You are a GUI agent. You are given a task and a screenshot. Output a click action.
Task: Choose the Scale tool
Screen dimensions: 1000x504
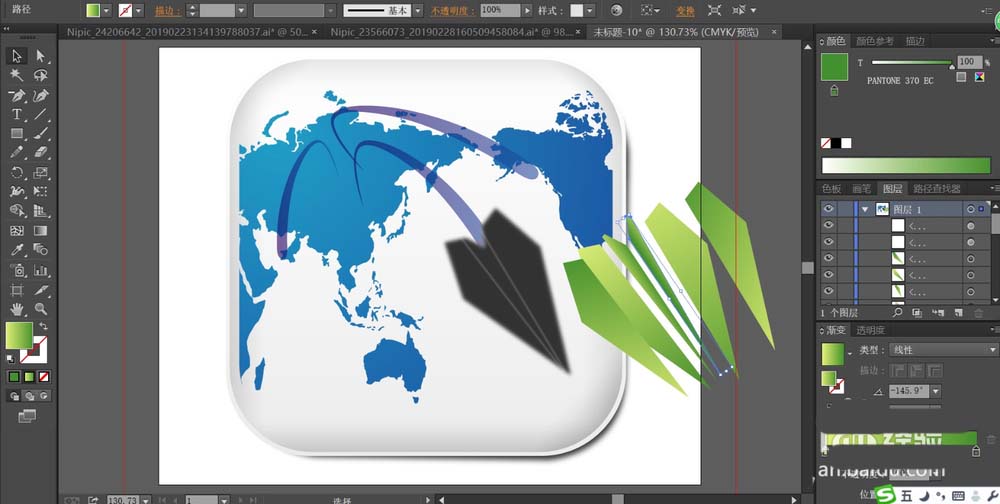(41, 172)
